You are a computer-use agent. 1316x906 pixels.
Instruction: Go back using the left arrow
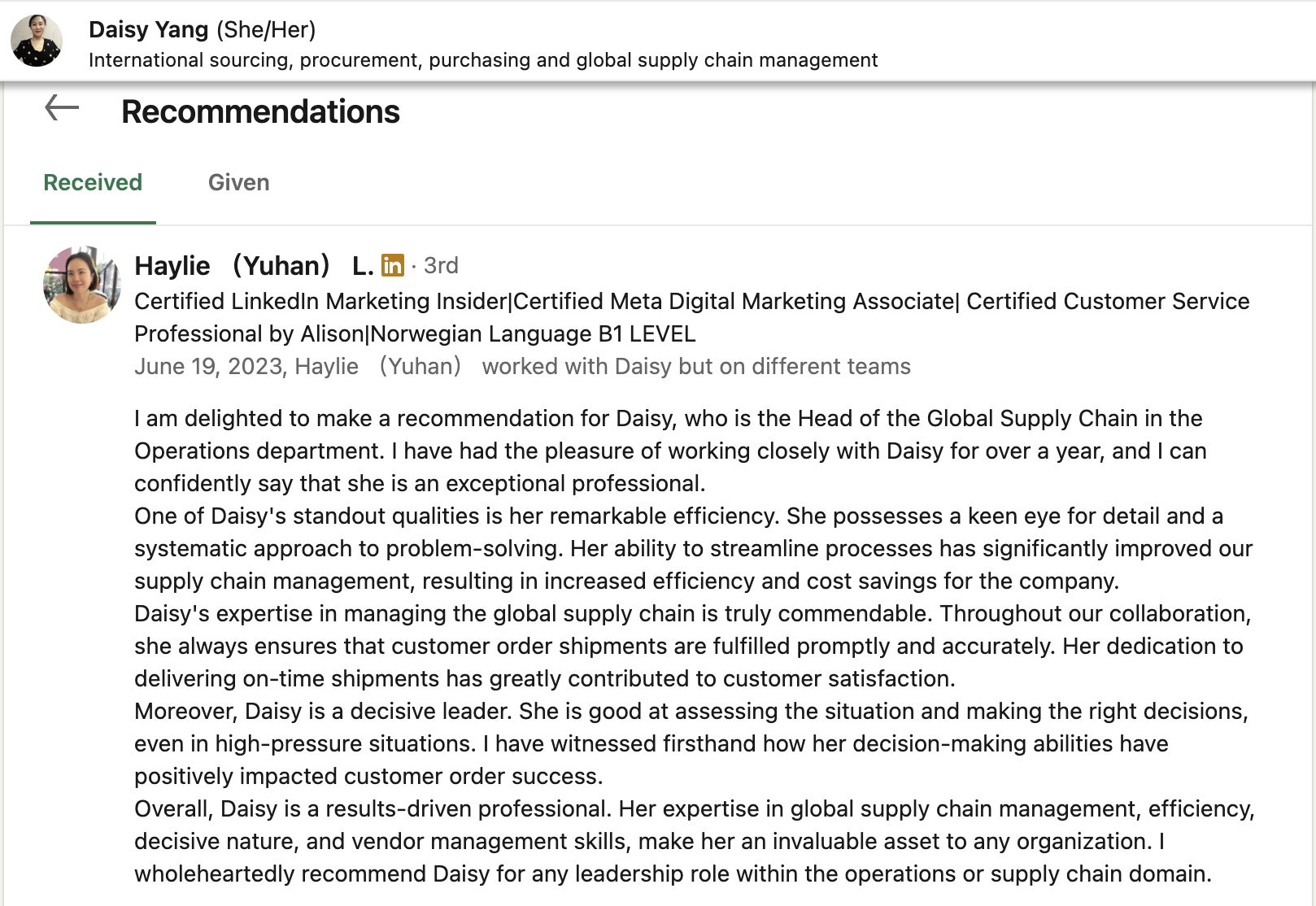point(62,108)
